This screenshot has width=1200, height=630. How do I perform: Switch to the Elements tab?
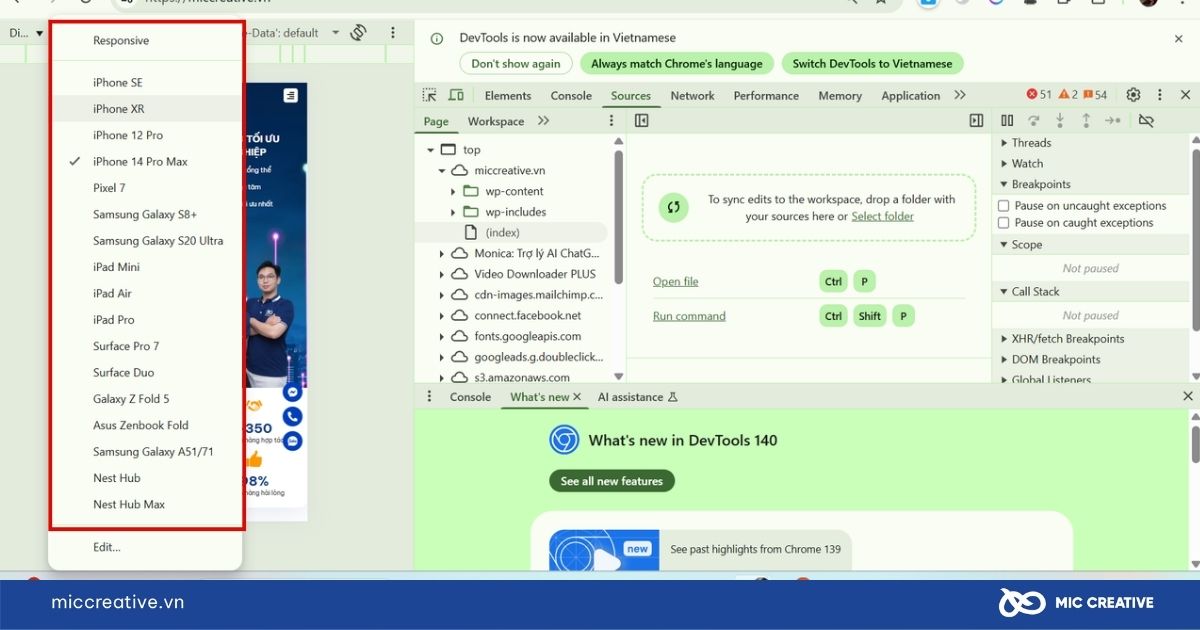(508, 96)
